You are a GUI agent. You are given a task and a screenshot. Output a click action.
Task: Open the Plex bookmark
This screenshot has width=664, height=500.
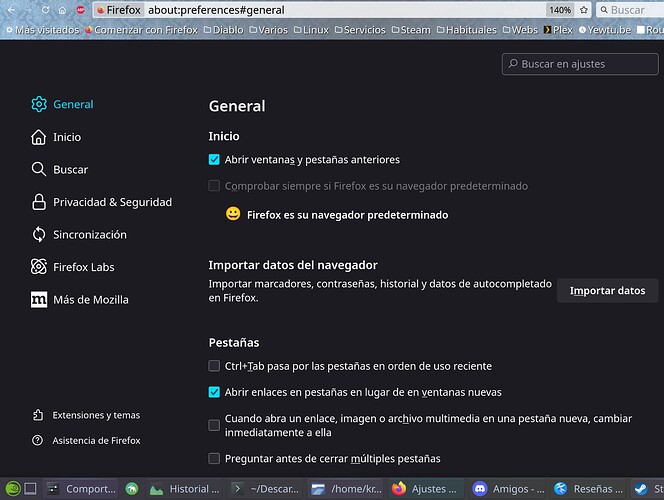click(x=558, y=30)
